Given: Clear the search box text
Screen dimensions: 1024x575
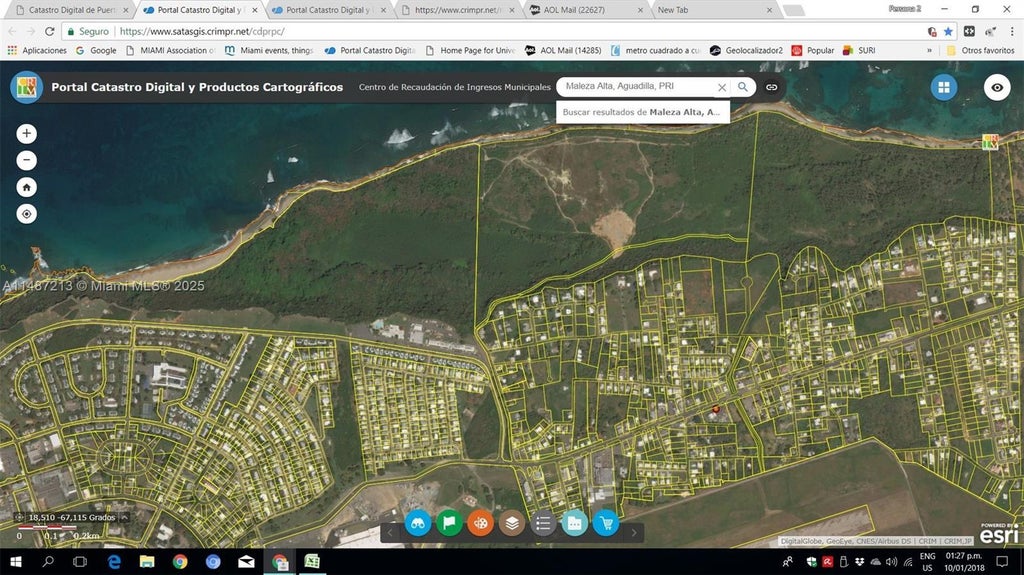Looking at the screenshot, I should tap(722, 87).
